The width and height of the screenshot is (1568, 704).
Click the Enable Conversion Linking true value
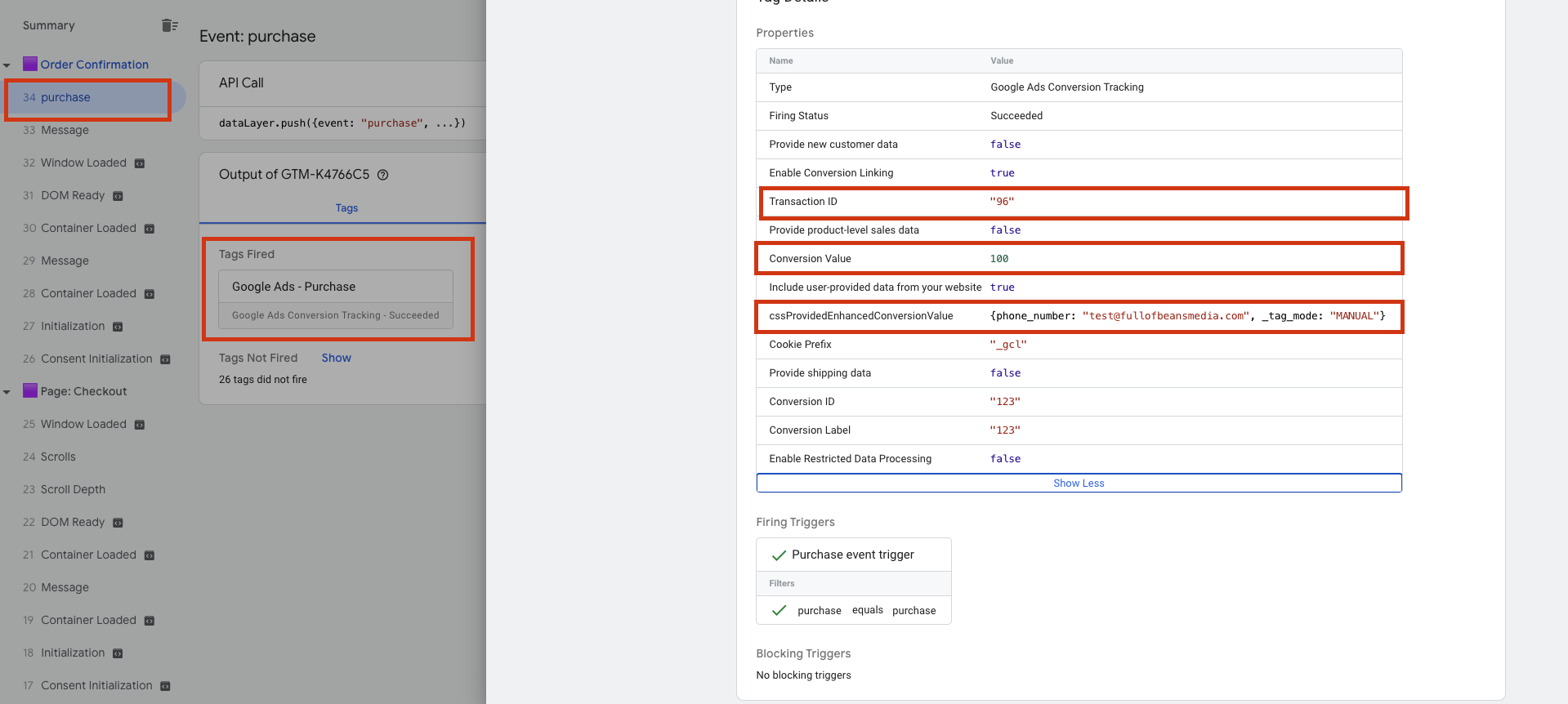click(x=1003, y=173)
